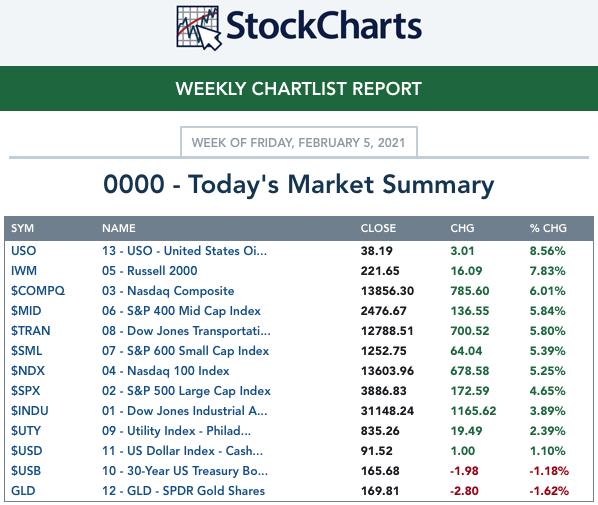Click the % CHG column header

548,228
